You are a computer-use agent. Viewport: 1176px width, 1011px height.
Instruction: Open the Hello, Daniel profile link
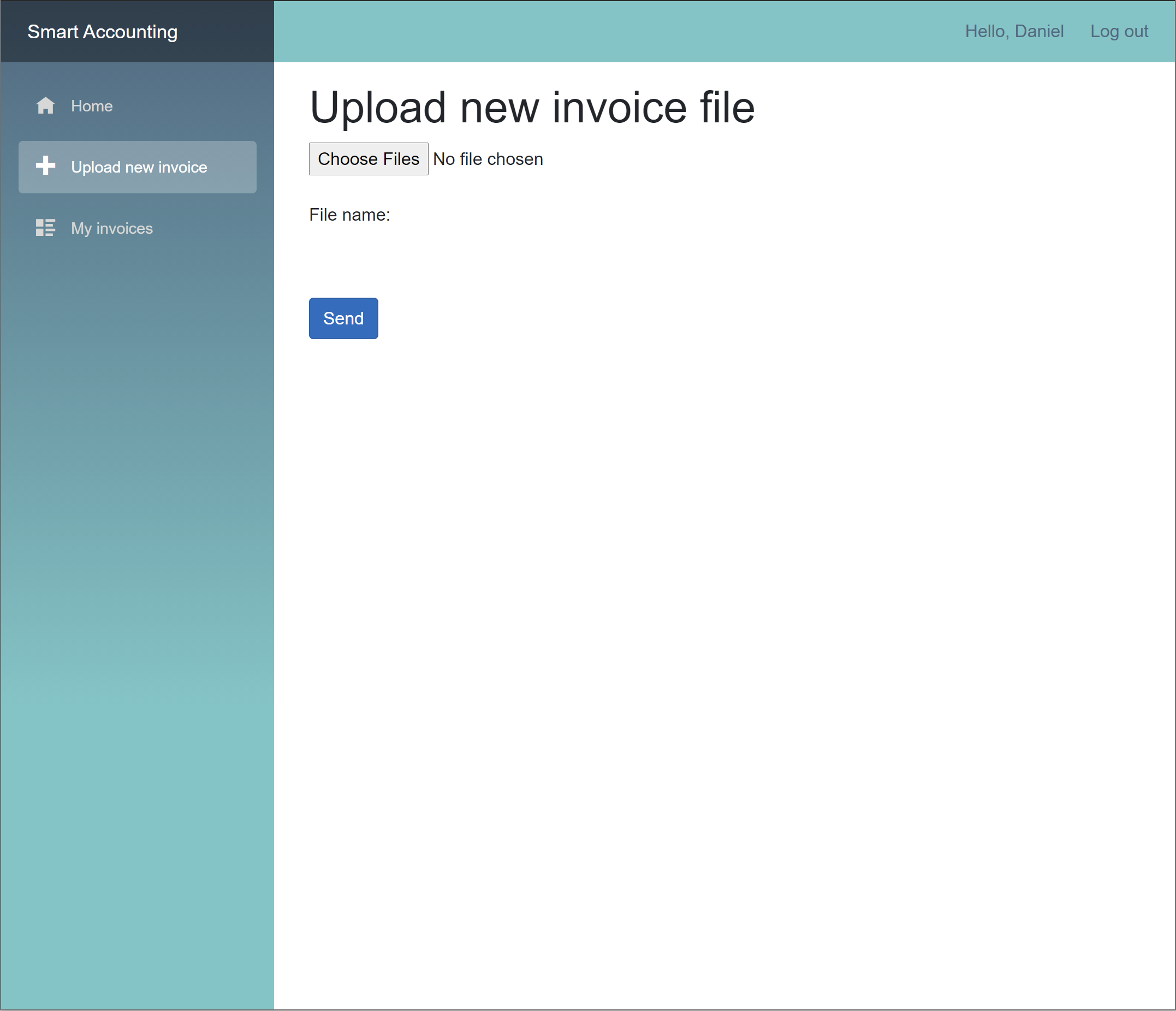(1014, 31)
